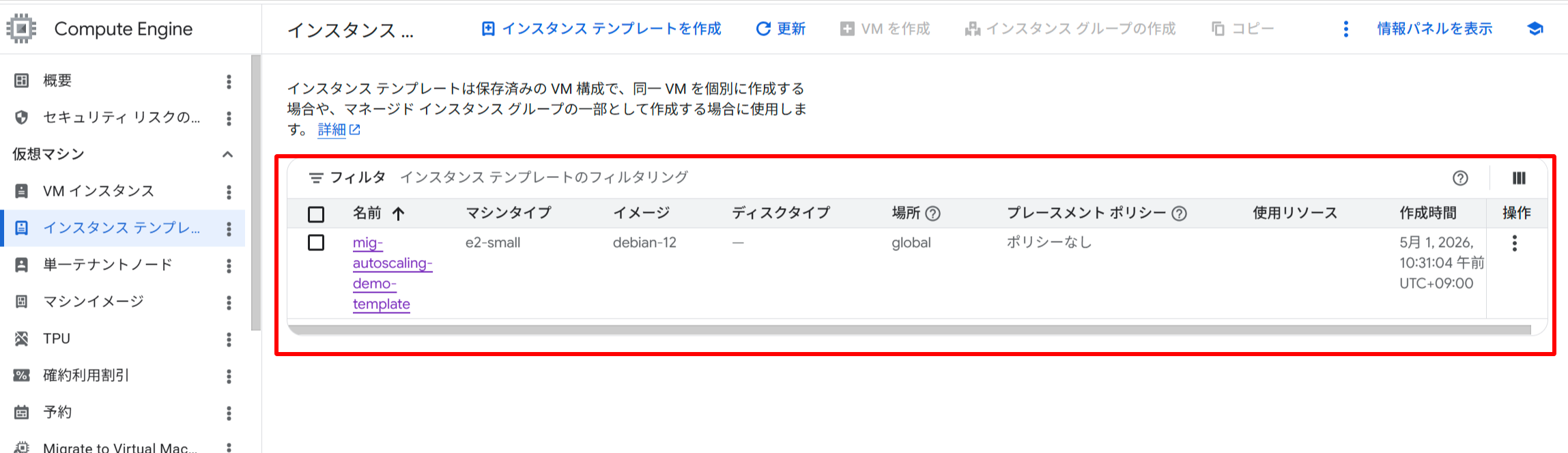Toggle the select-all header checkbox
This screenshot has width=1568, height=453.
click(316, 214)
